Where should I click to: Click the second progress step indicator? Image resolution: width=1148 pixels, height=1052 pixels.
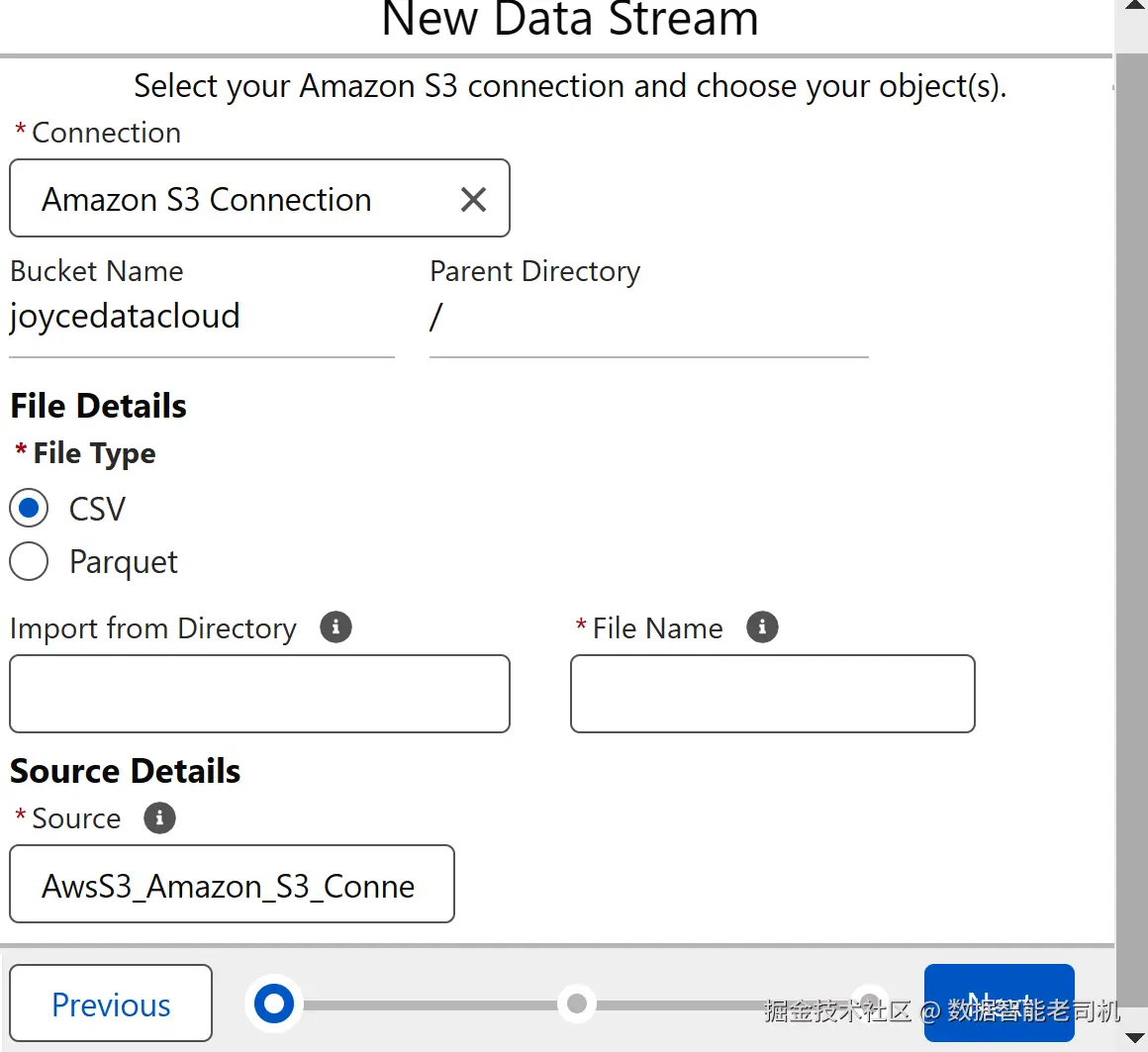coord(576,1003)
